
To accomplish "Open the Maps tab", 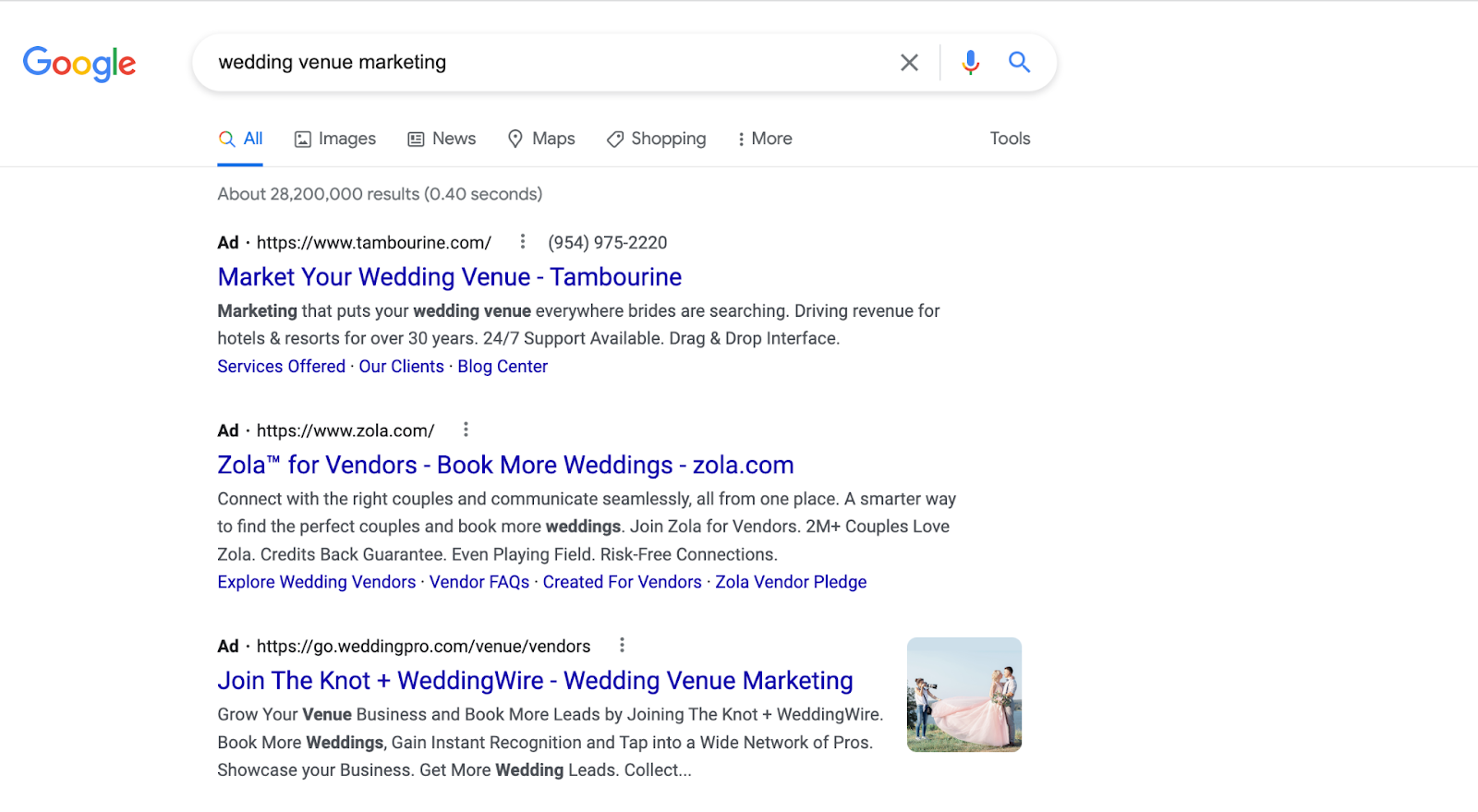I will tap(541, 139).
